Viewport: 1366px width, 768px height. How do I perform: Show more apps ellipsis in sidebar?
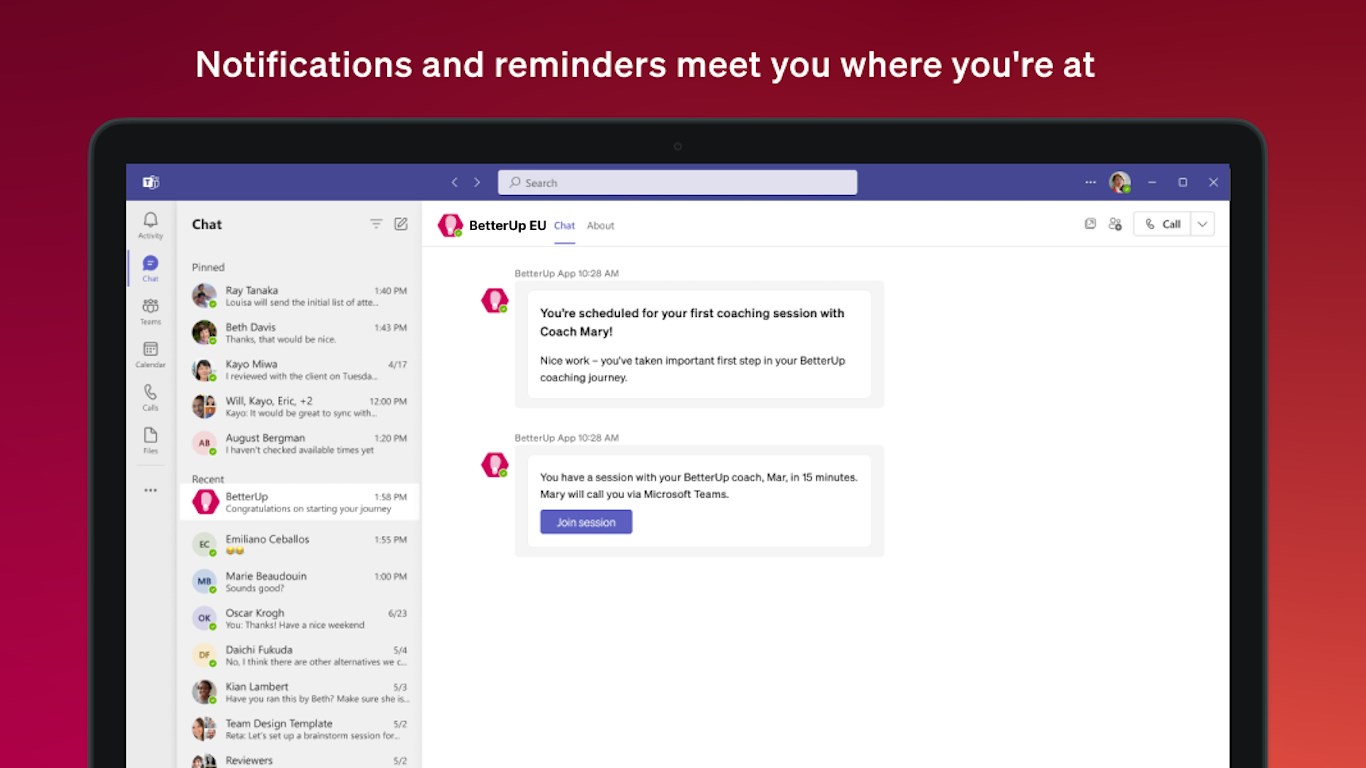pyautogui.click(x=150, y=490)
